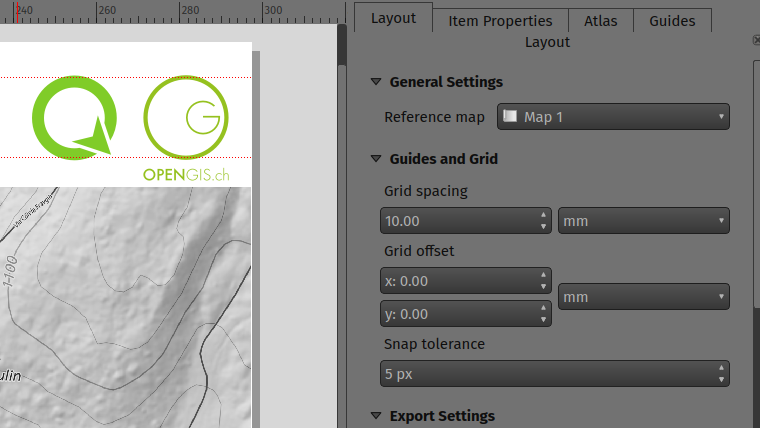Open the Atlas tab

(601, 20)
